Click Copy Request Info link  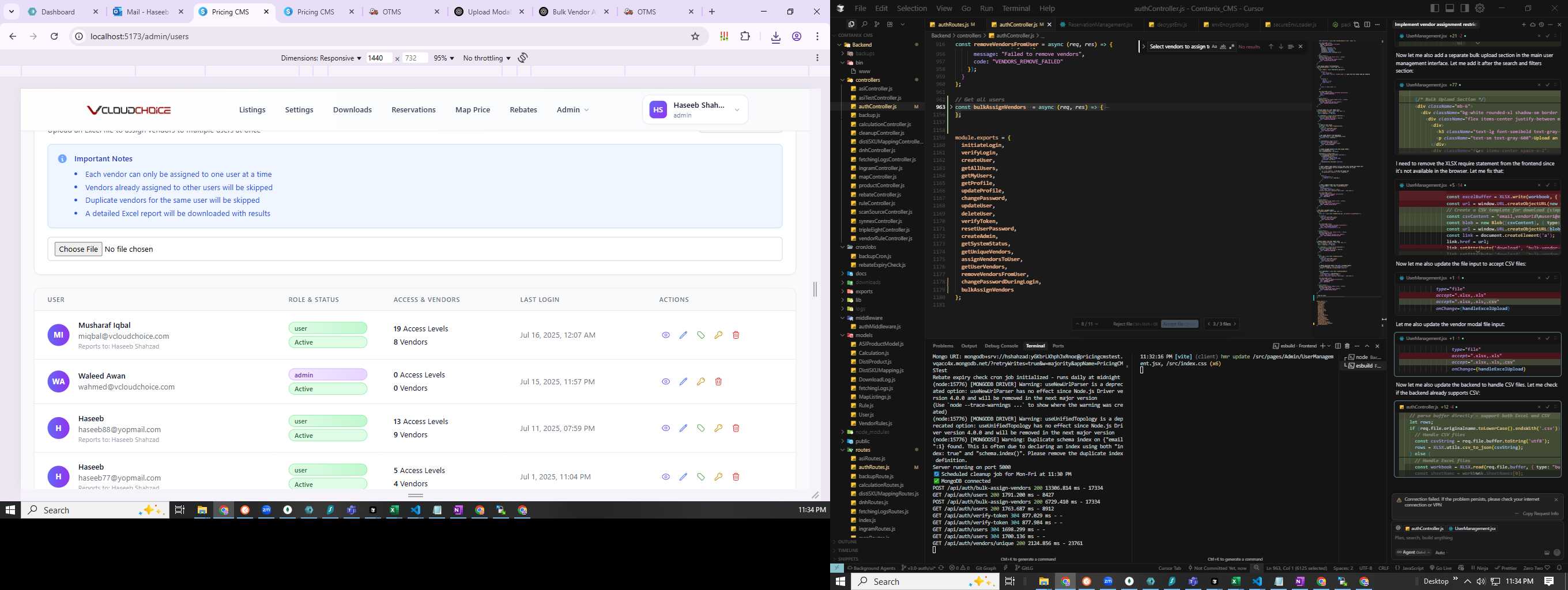[x=1540, y=513]
